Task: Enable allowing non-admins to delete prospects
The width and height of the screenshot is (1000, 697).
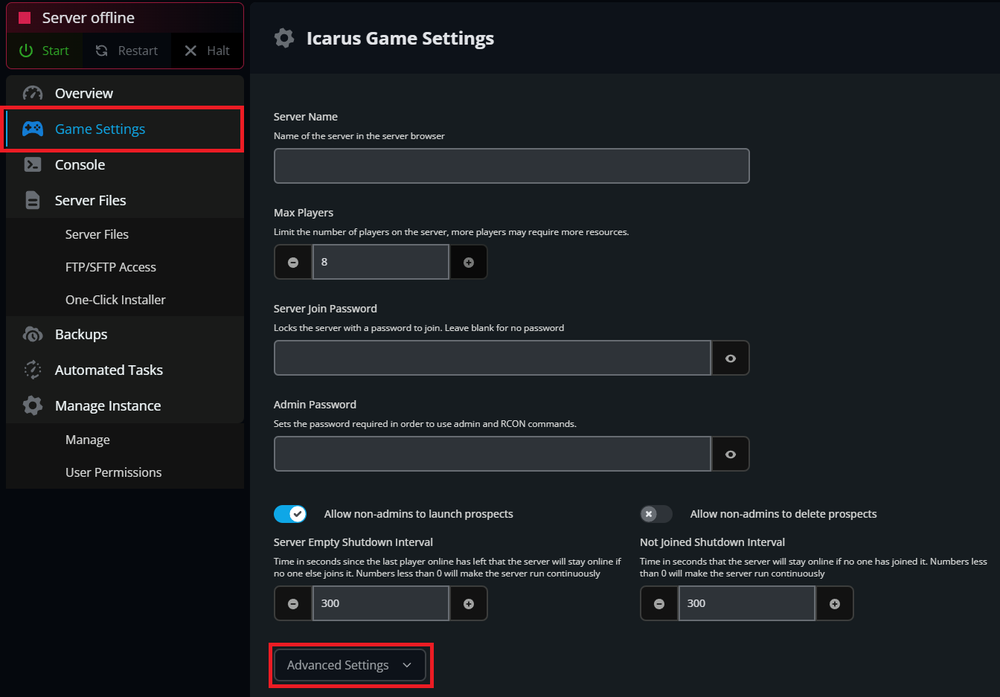Action: (x=656, y=513)
